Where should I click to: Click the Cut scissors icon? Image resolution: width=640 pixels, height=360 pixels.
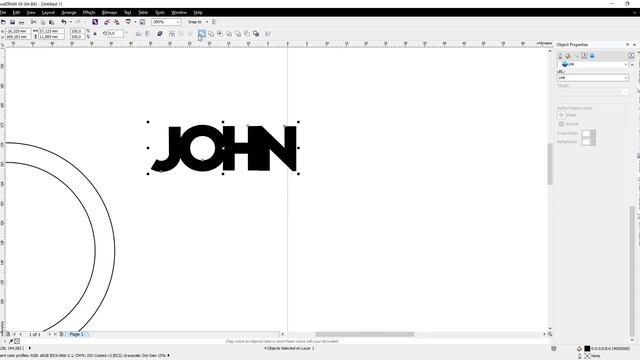(x=33, y=22)
